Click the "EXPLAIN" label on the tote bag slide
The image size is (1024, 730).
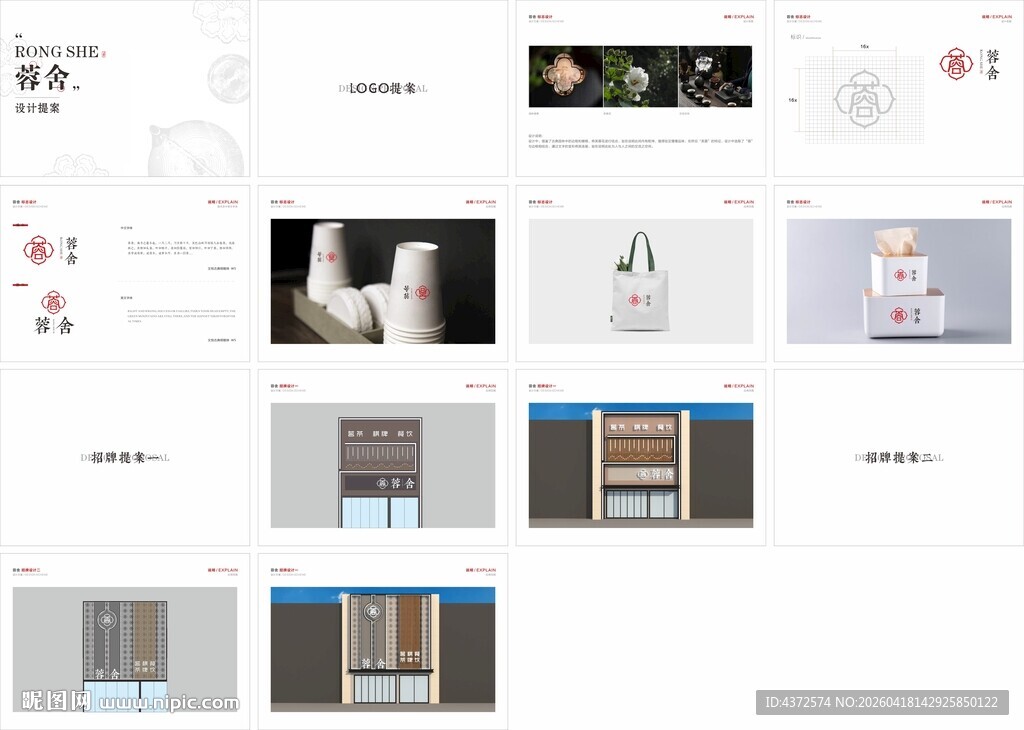tap(743, 202)
